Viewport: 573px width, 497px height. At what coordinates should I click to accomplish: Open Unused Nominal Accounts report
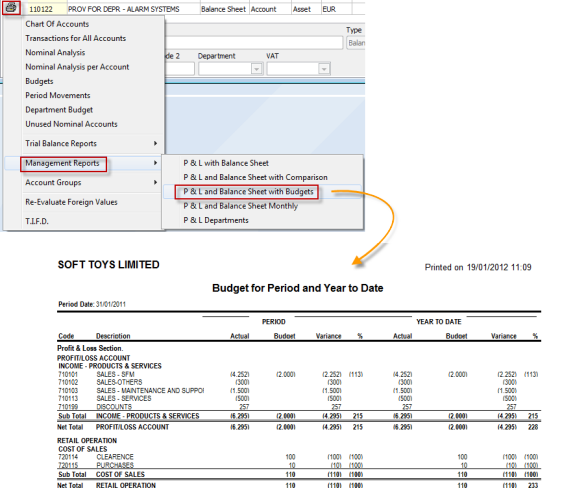pos(71,124)
